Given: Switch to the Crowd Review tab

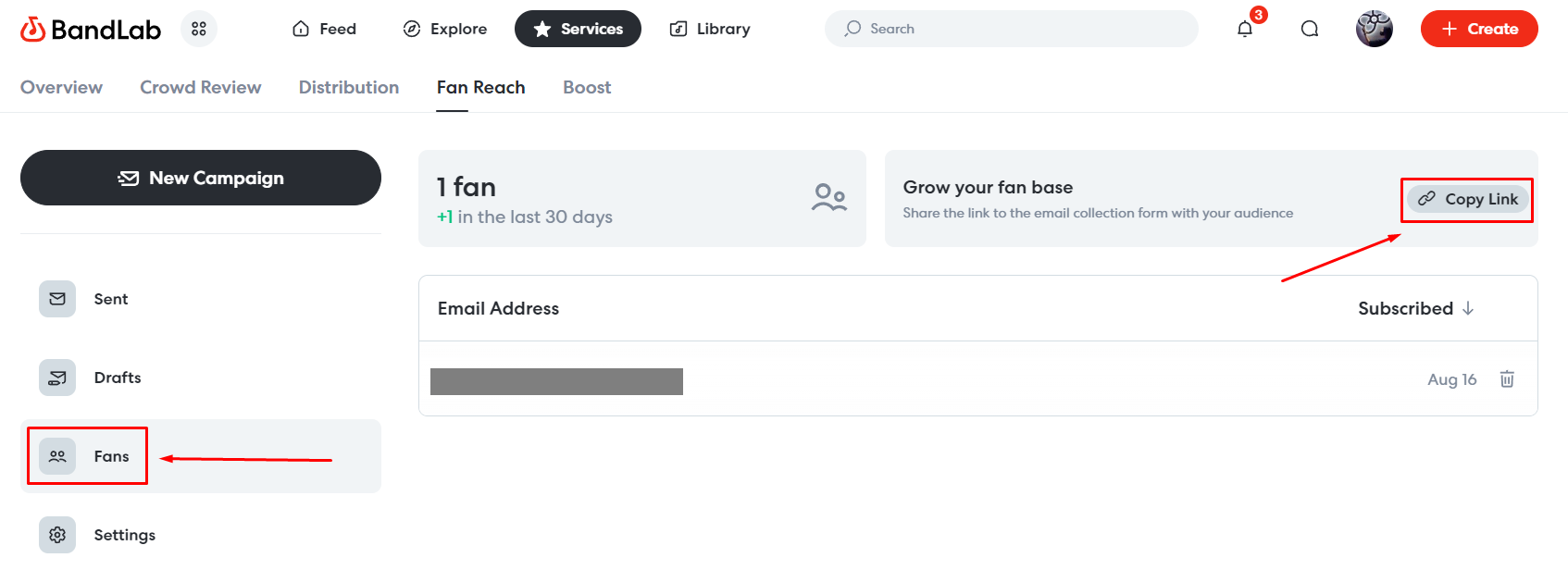Looking at the screenshot, I should point(201,87).
